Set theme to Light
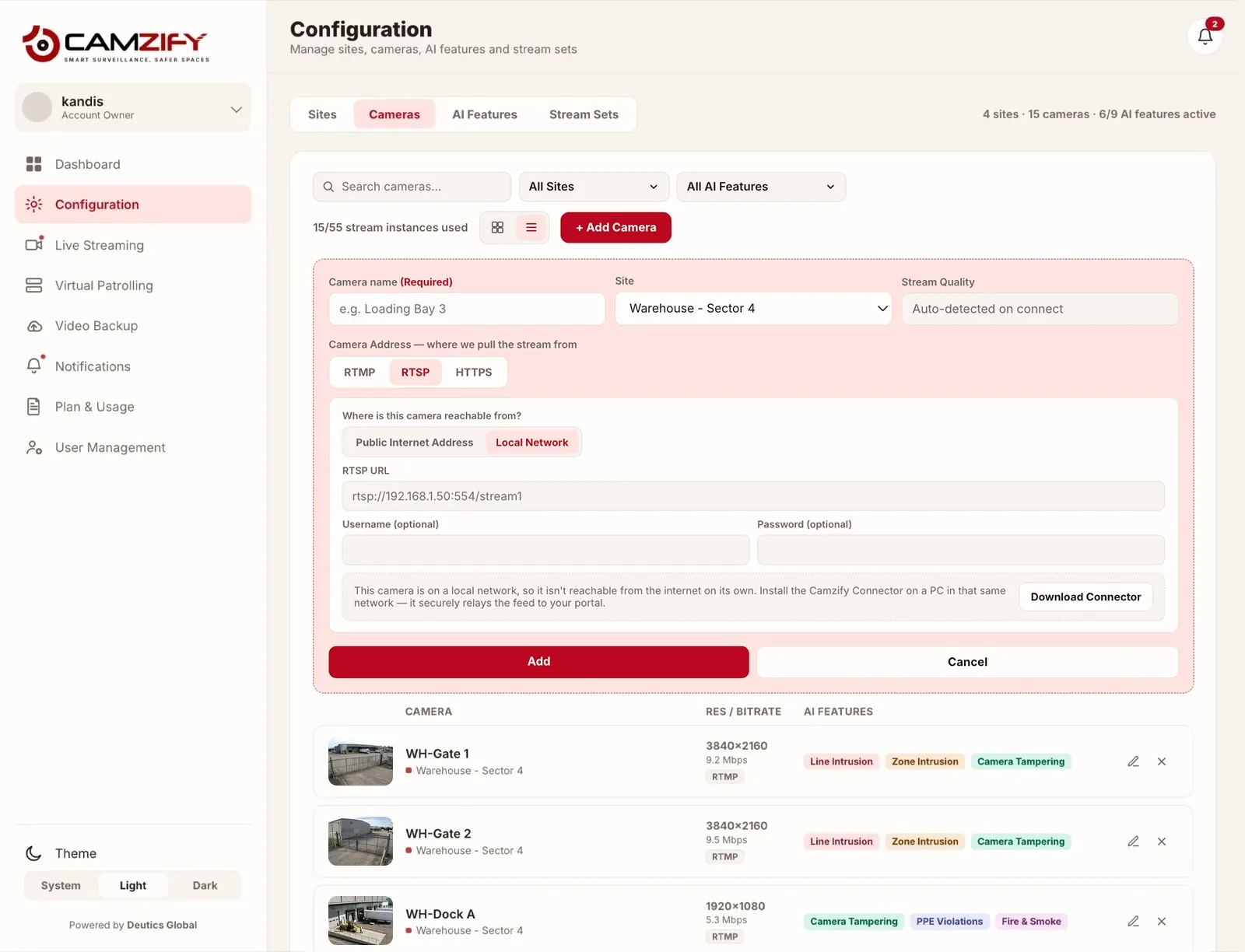The height and width of the screenshot is (952, 1245). pos(133,886)
